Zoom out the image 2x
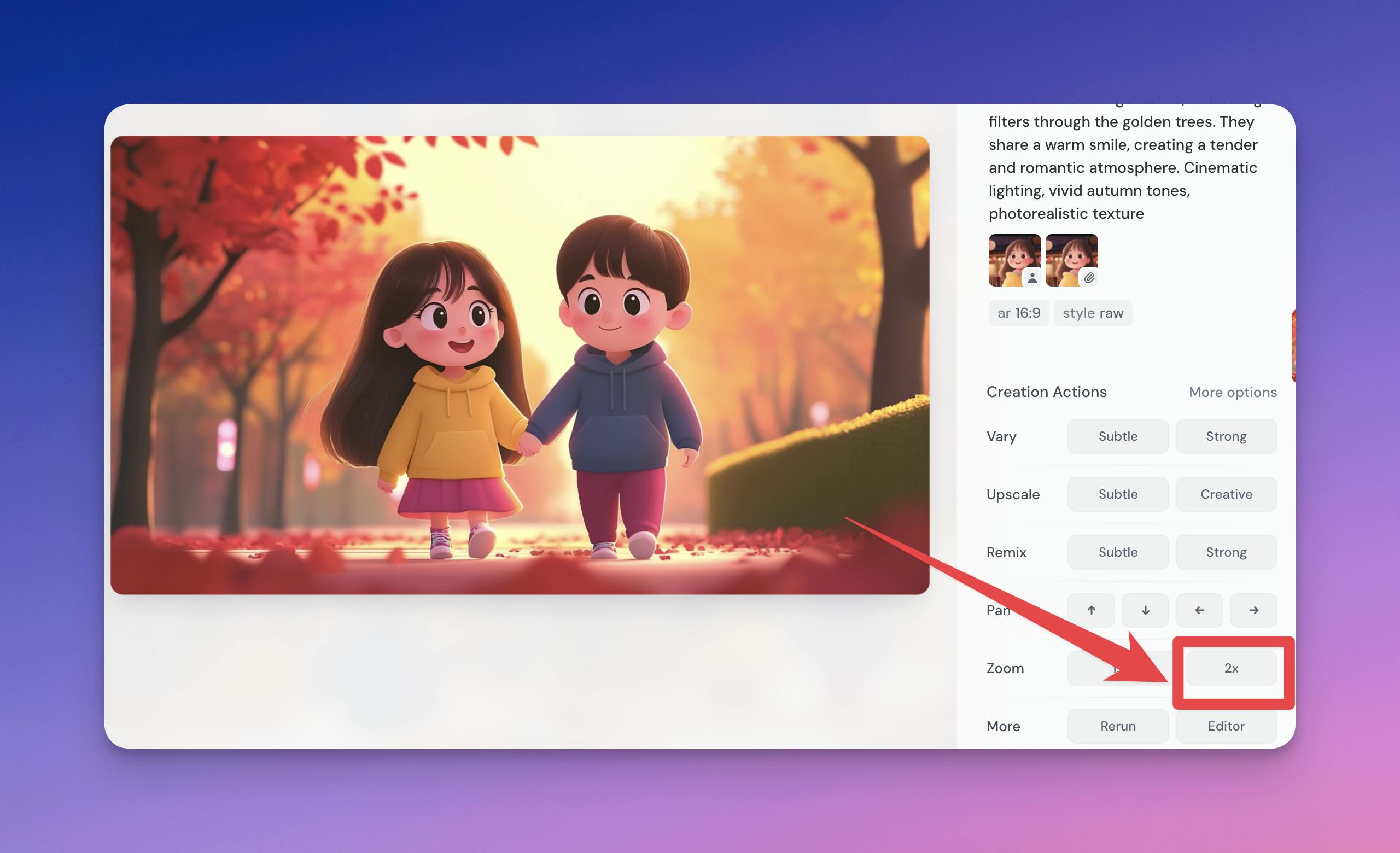The height and width of the screenshot is (853, 1400). [x=1230, y=668]
